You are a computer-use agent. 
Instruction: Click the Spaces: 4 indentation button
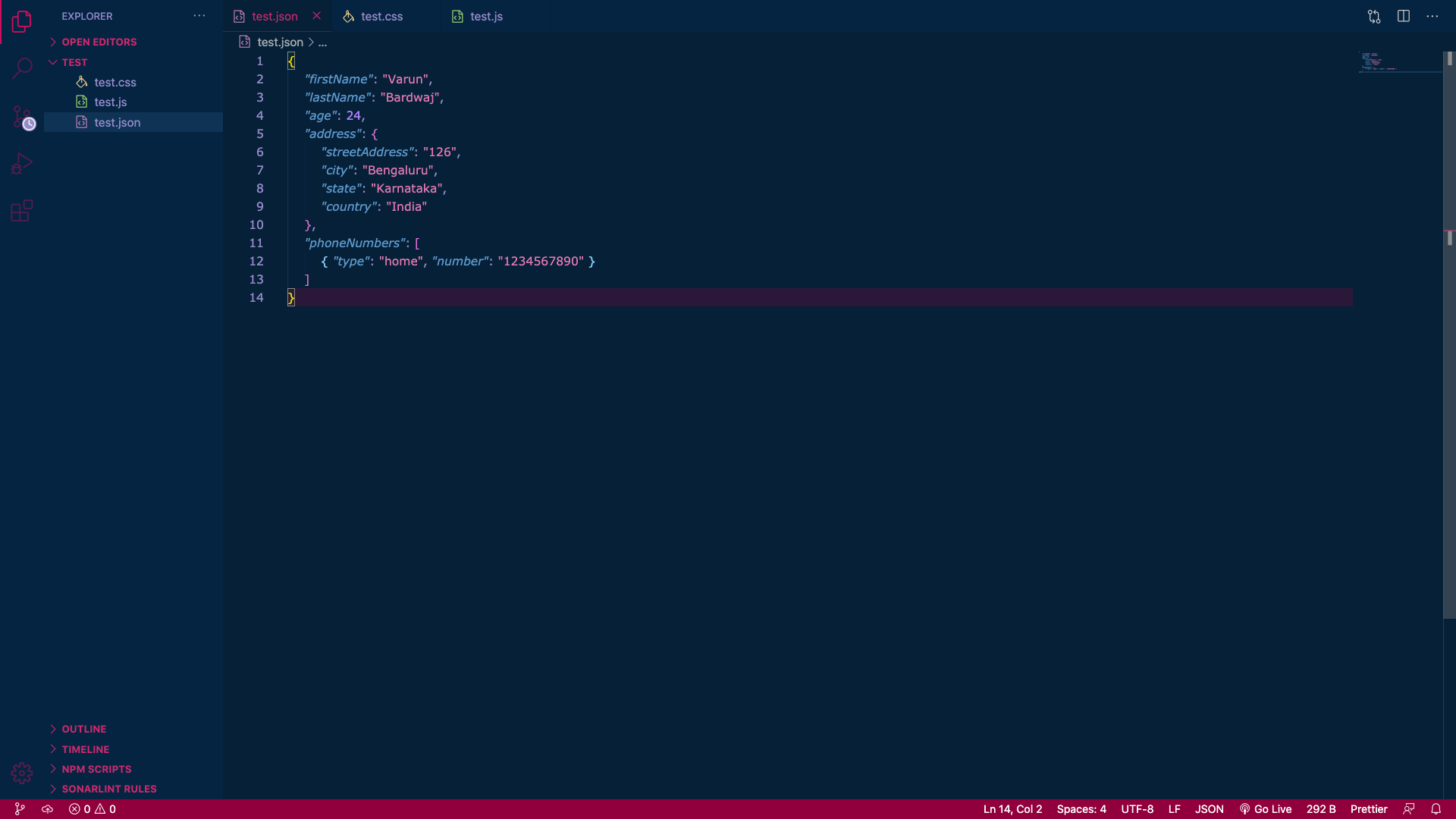pos(1081,809)
